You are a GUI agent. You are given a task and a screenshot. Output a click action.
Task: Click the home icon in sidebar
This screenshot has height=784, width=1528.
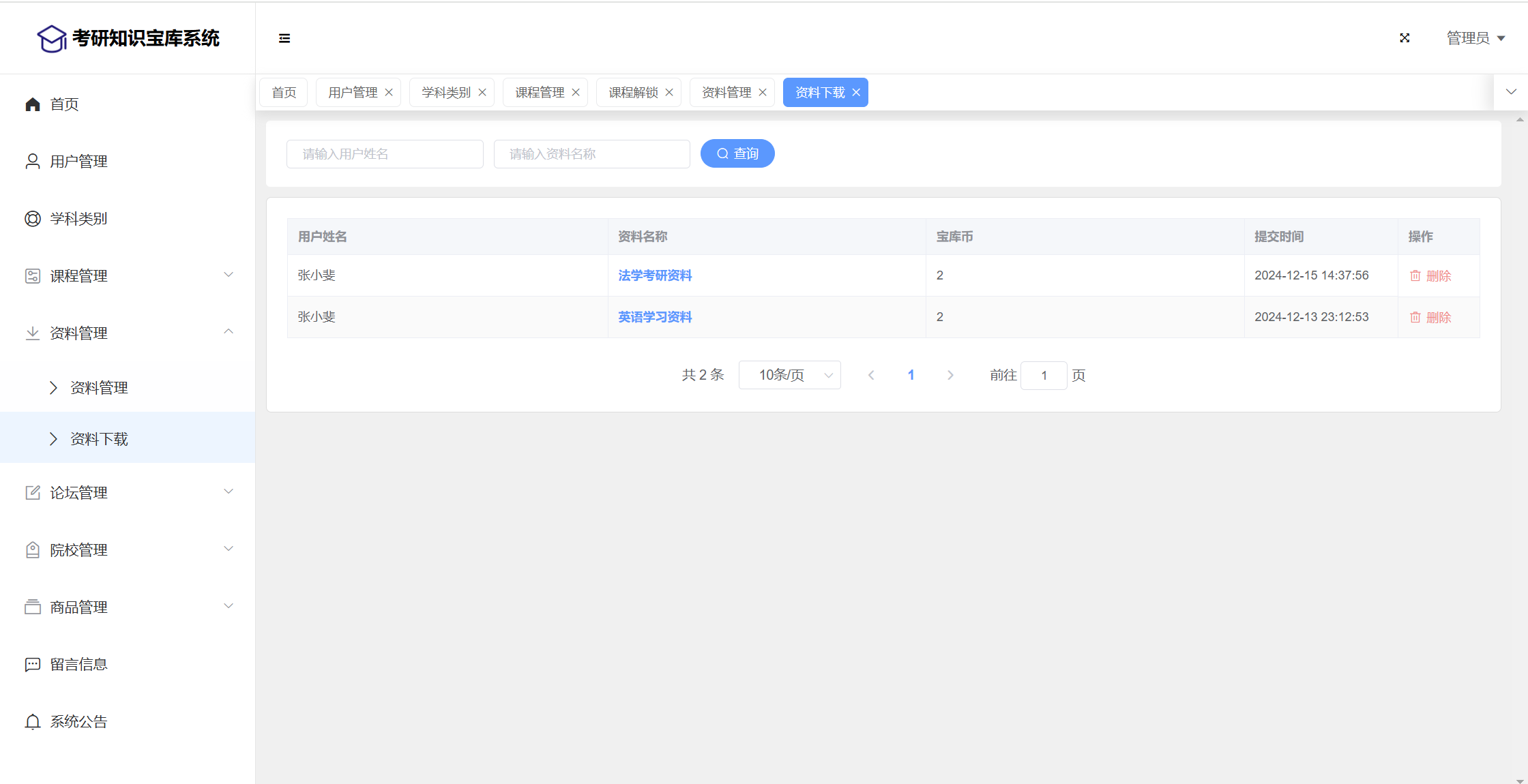point(33,104)
